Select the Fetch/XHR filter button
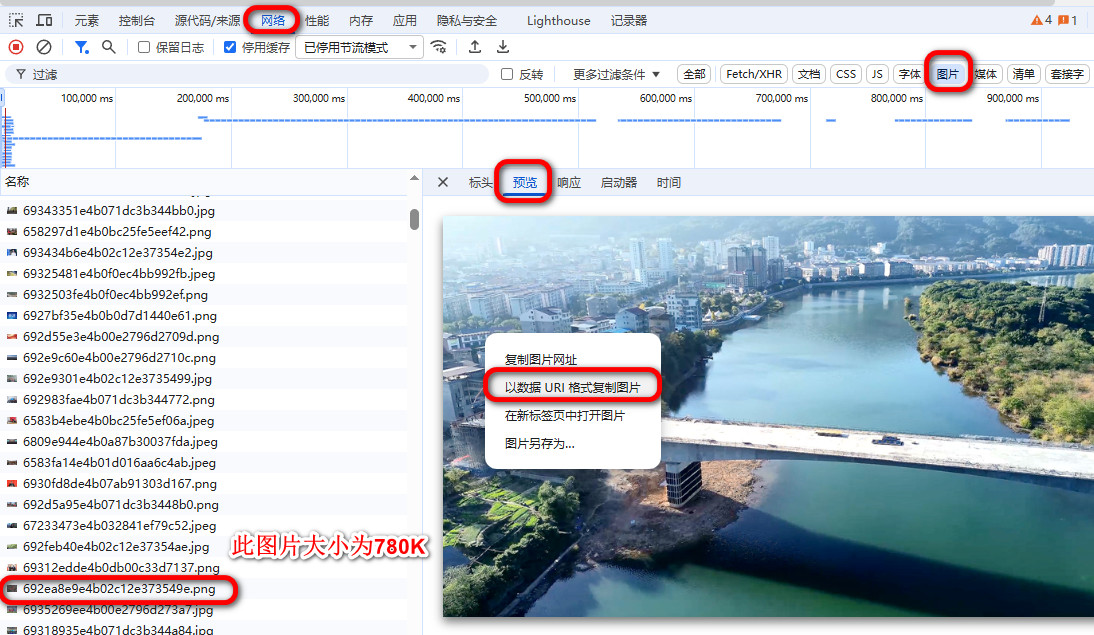The image size is (1094, 635). coord(754,73)
